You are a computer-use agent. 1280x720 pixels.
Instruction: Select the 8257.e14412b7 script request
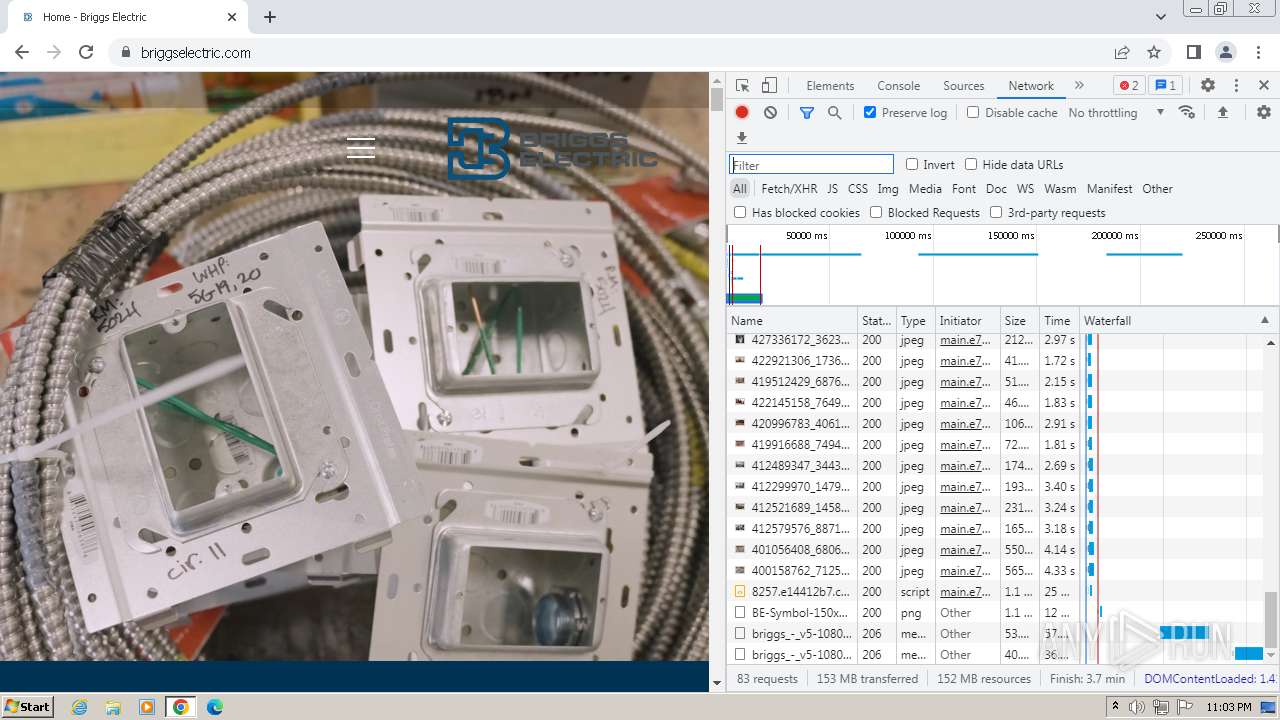994,592
